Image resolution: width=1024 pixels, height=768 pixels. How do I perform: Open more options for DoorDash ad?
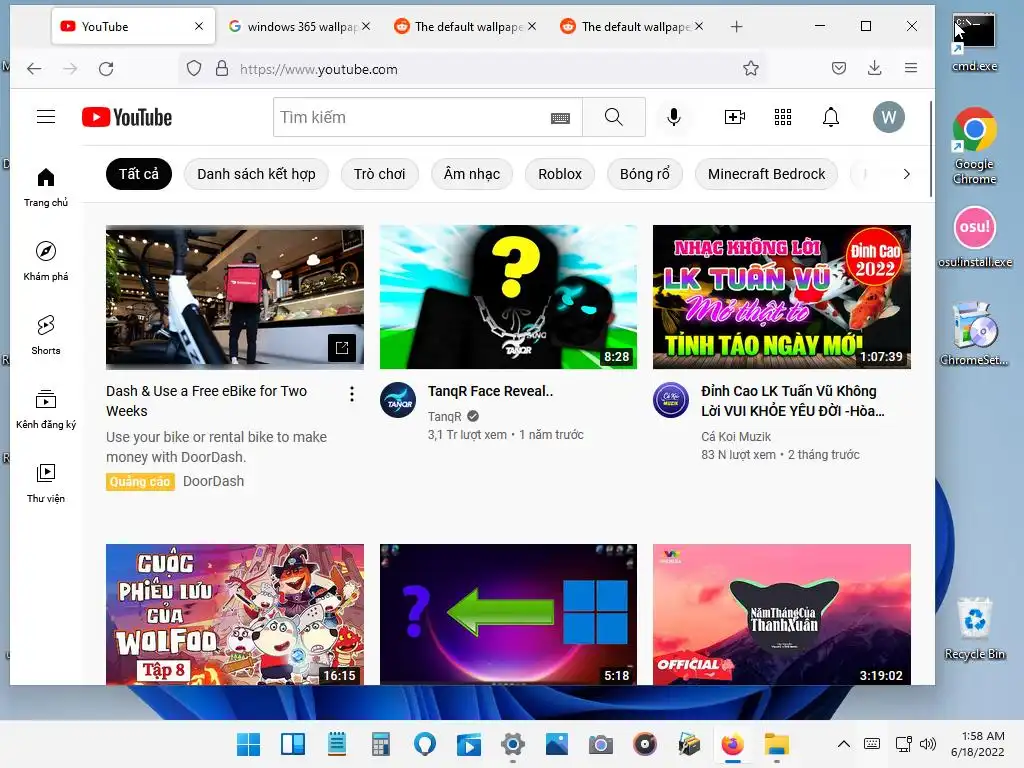[351, 394]
